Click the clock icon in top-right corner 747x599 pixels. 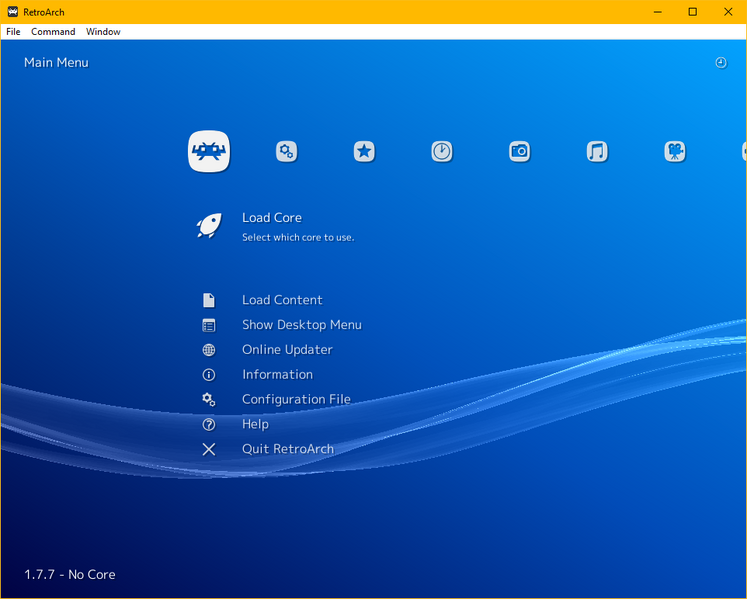coord(721,63)
